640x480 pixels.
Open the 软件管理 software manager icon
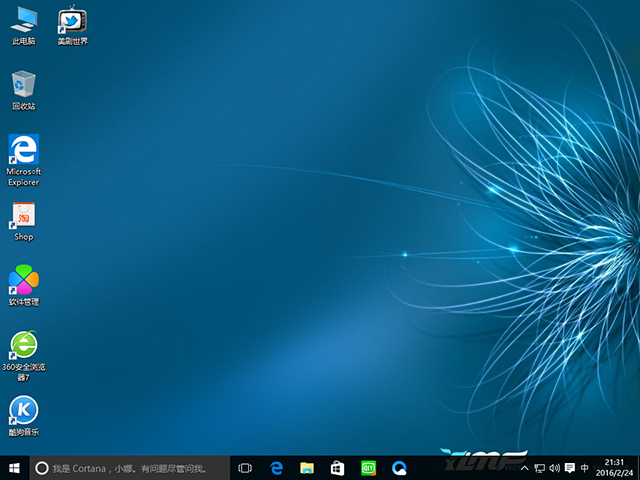(x=23, y=281)
